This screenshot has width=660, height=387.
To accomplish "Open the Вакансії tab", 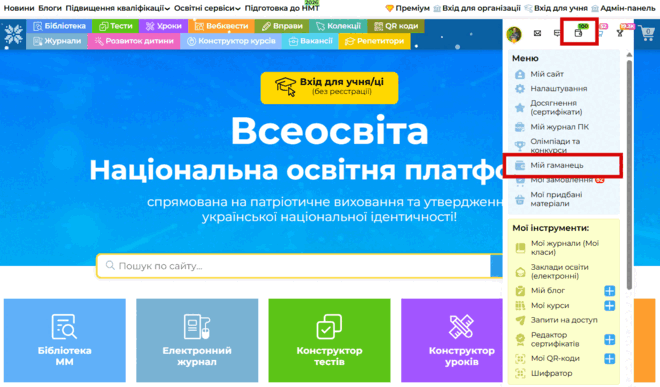I will point(310,41).
